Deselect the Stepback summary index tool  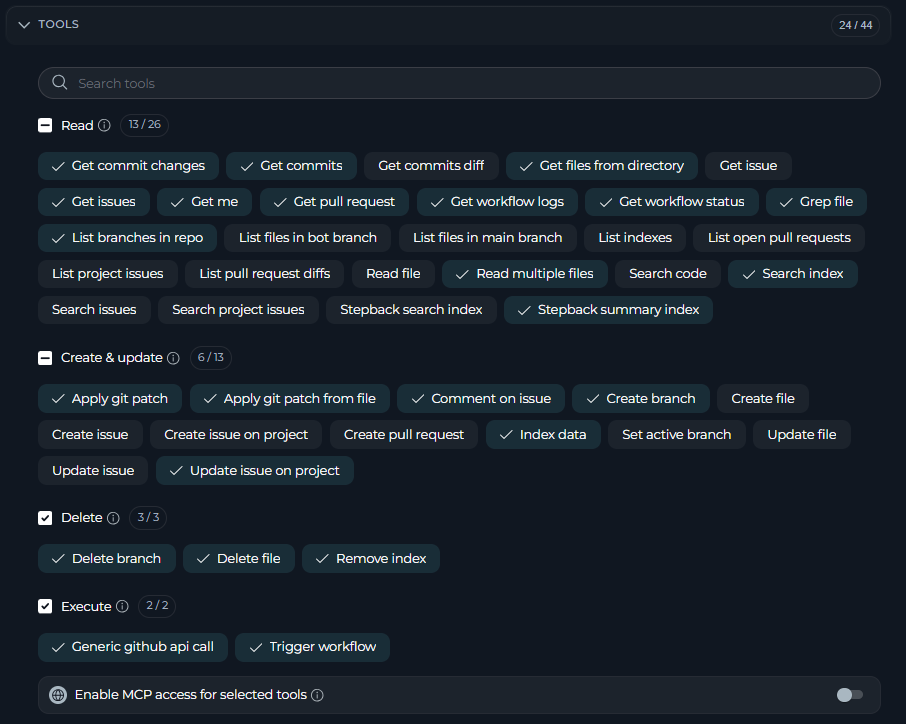click(x=608, y=310)
